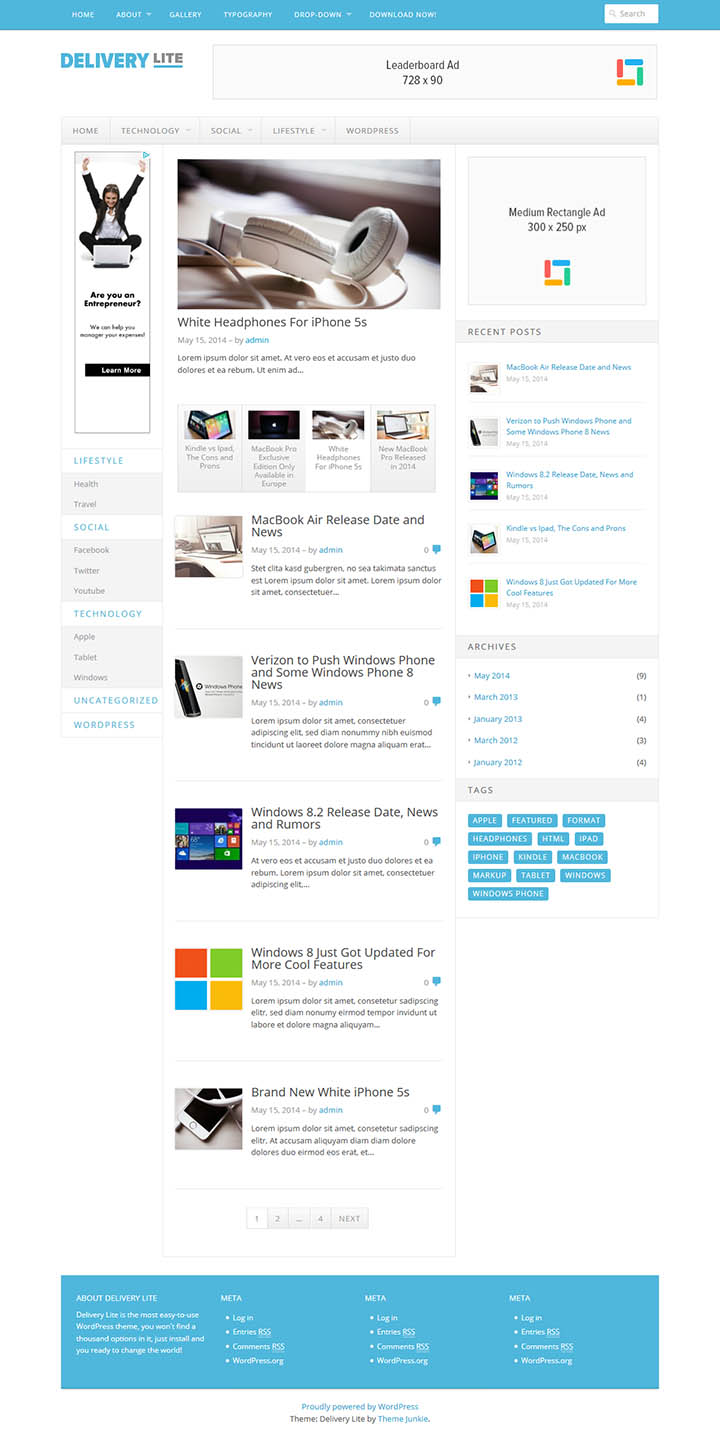Select WordPress tab in main navigation
Viewport: 720px width, 1443px height.
click(372, 130)
